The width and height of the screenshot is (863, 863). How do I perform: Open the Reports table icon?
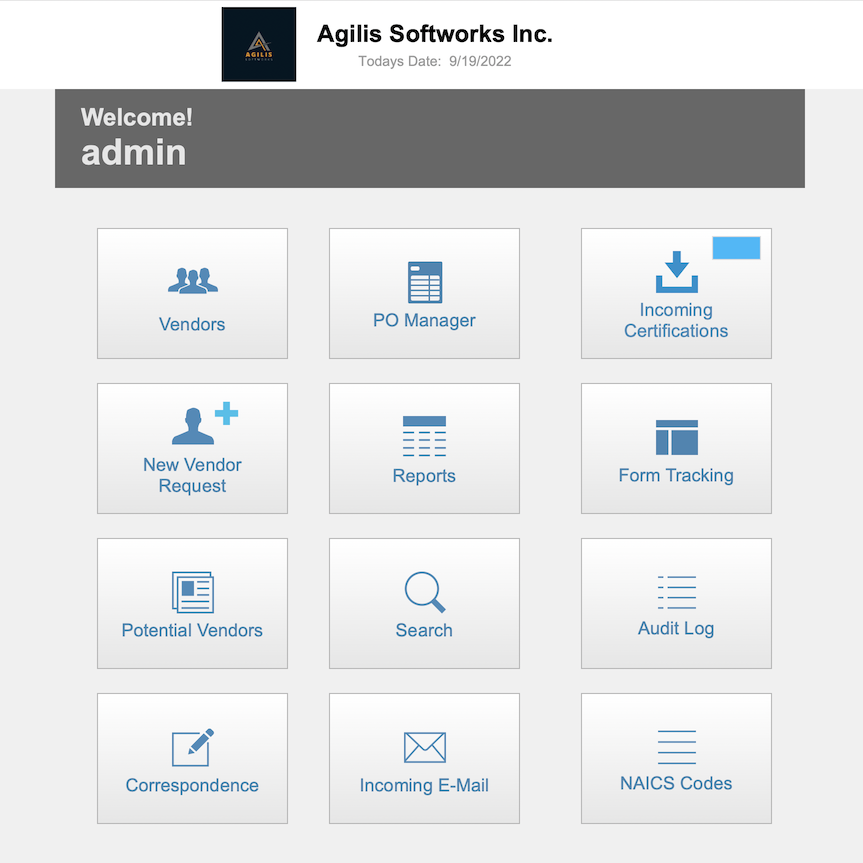click(424, 437)
